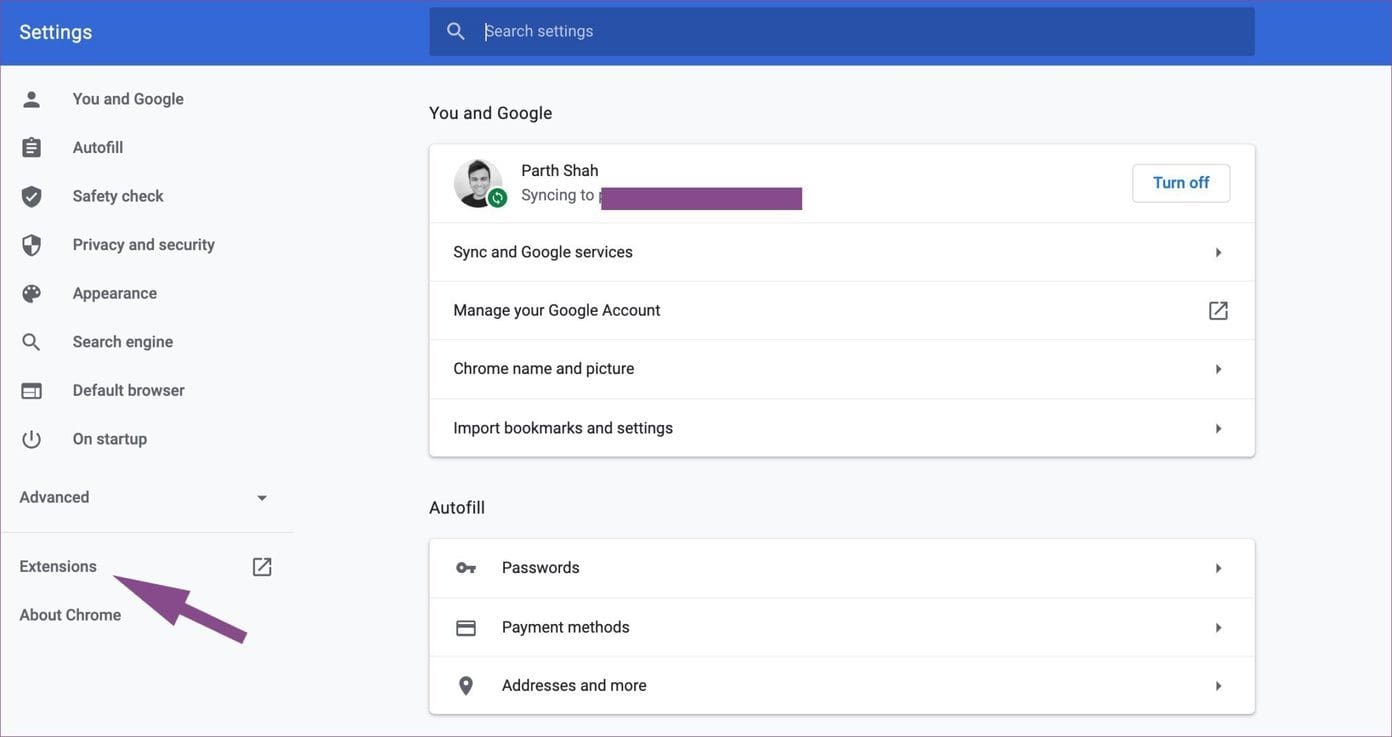The height and width of the screenshot is (737, 1392).
Task: Open Extensions link in sidebar
Action: (58, 566)
